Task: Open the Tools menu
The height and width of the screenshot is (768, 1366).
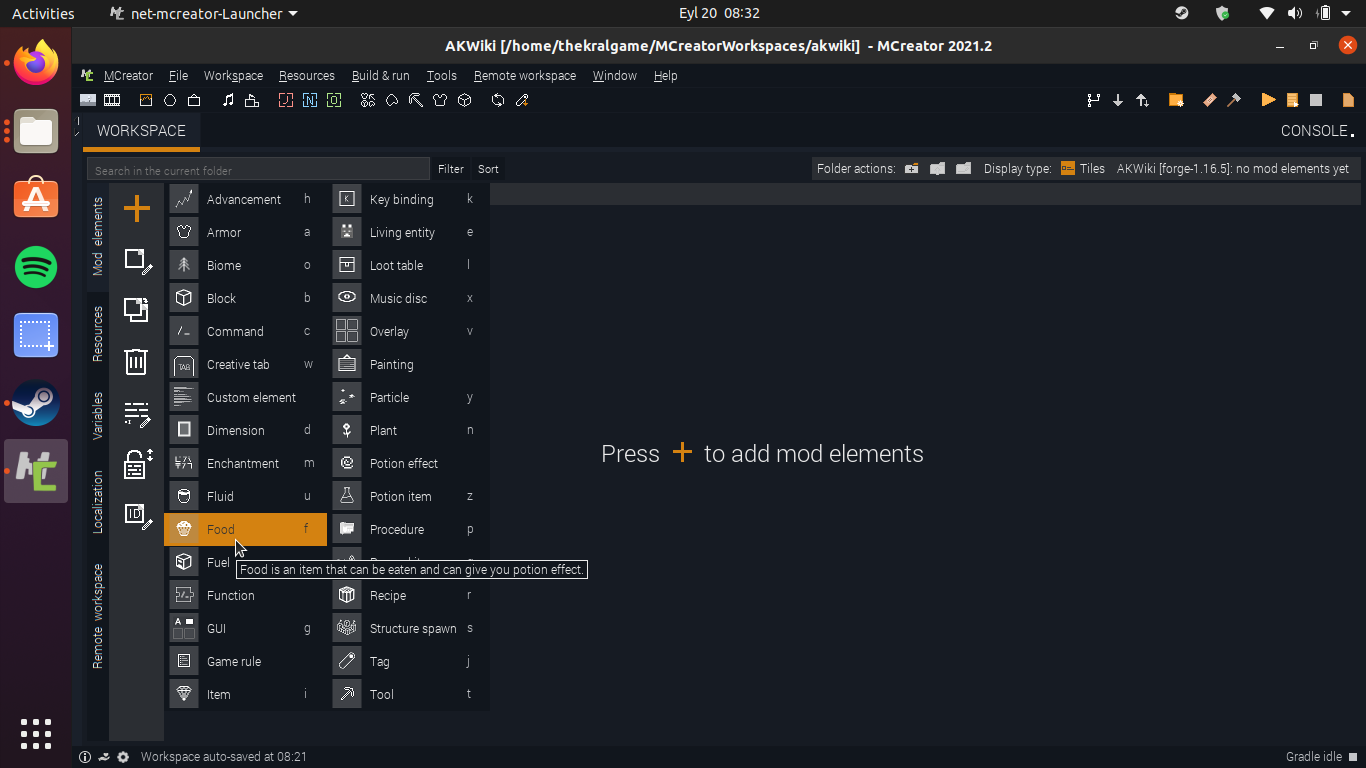Action: tap(441, 75)
